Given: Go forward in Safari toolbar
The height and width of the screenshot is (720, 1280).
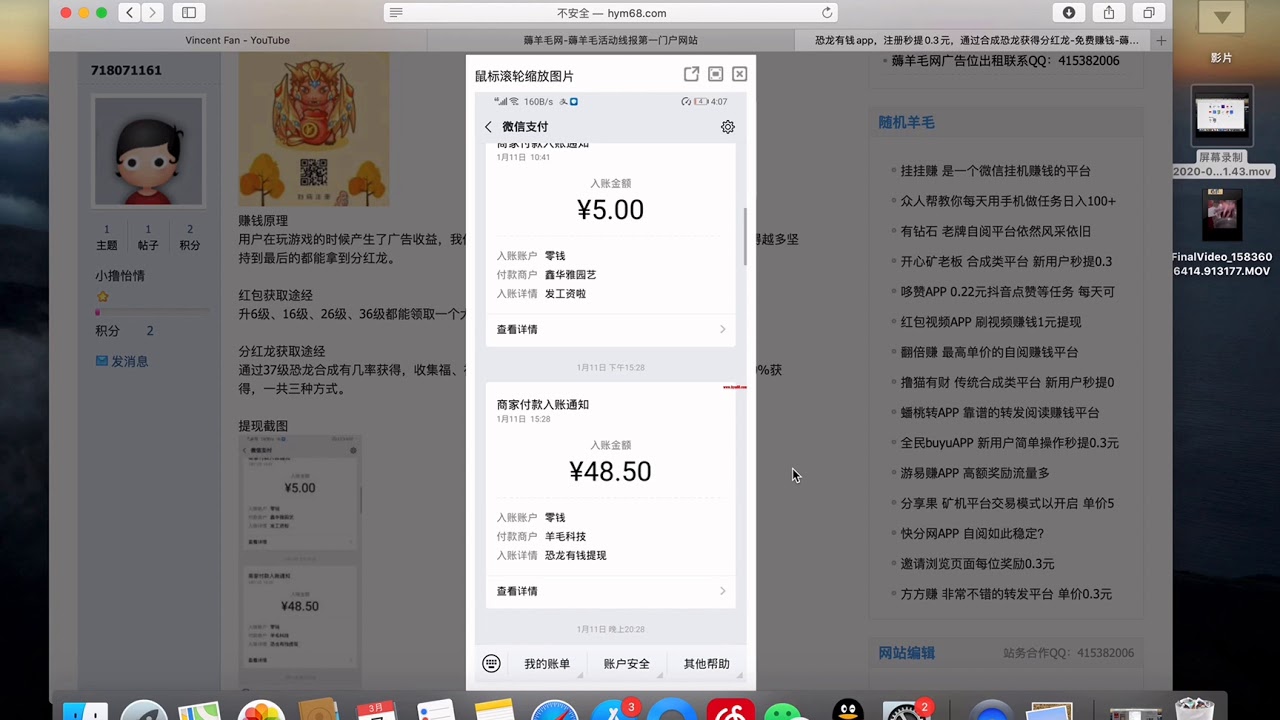Looking at the screenshot, I should click(152, 13).
